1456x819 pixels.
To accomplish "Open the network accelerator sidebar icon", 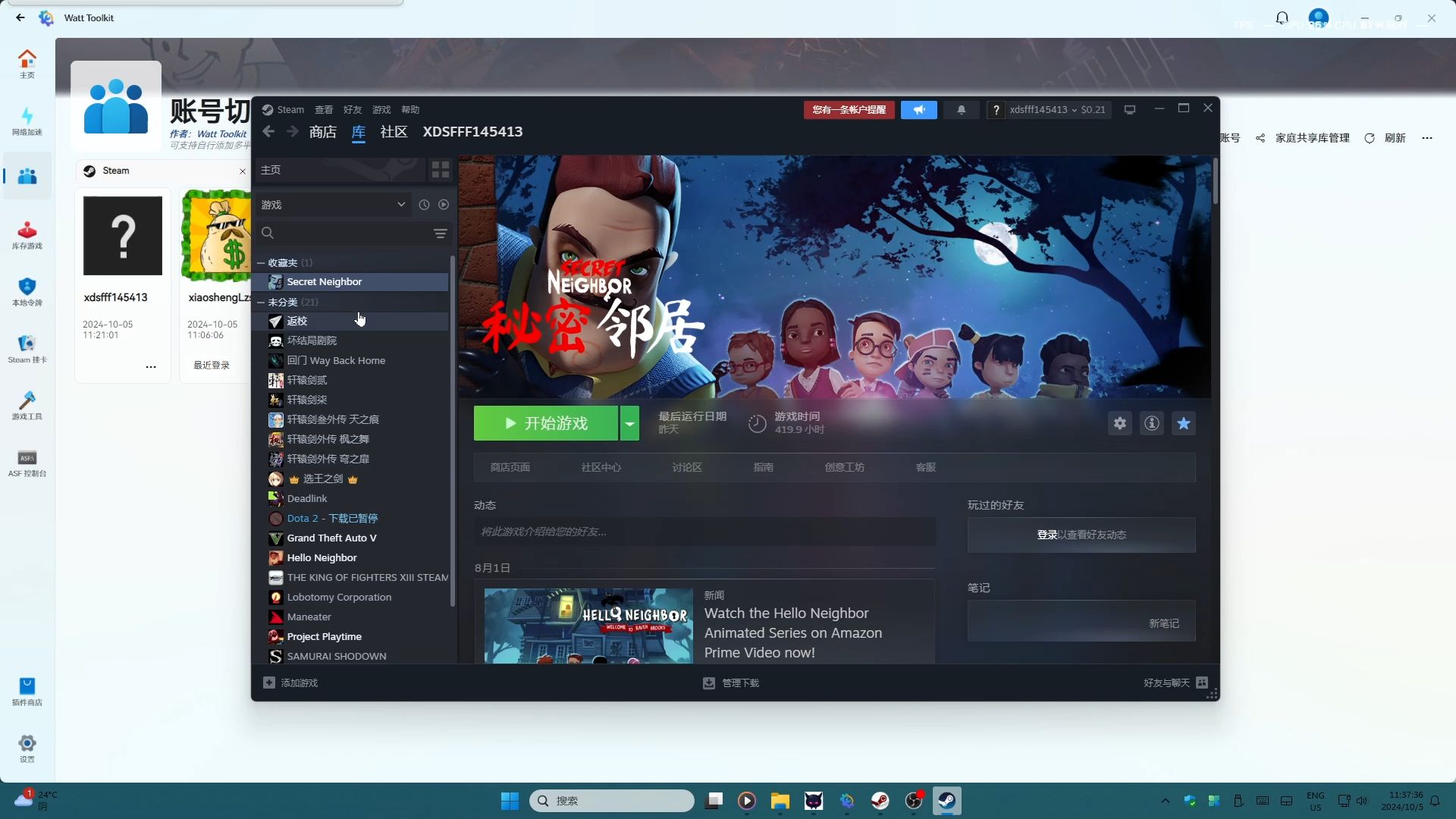I will [27, 121].
